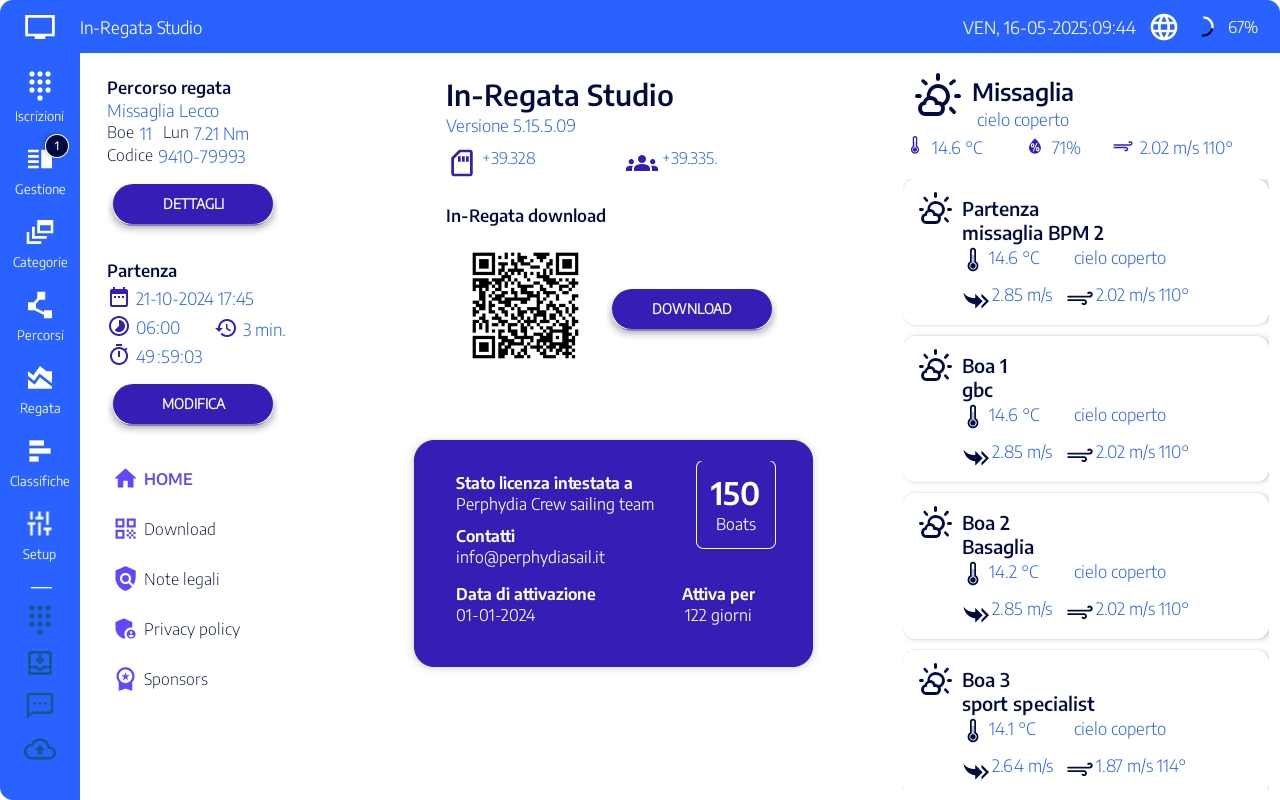Viewport: 1280px width, 800px height.
Task: Click the DOWNLOAD button
Action: [x=692, y=309]
